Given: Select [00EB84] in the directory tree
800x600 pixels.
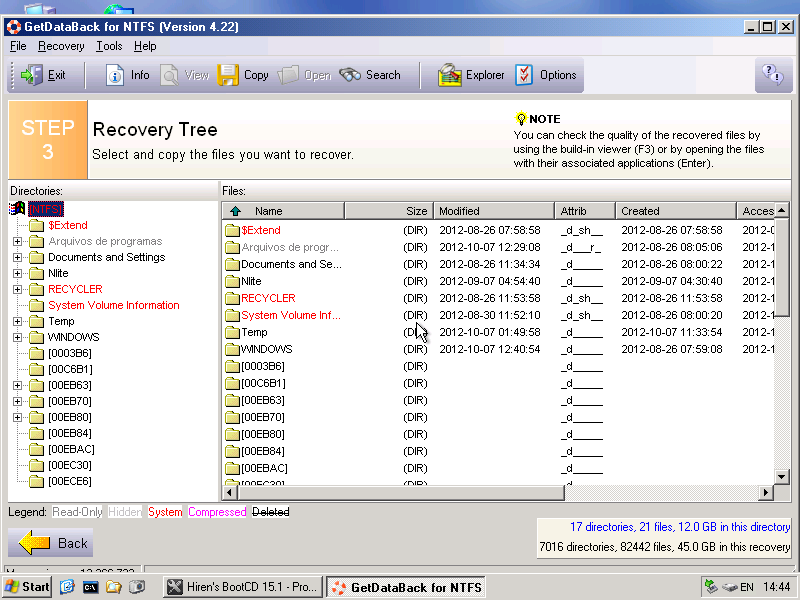Looking at the screenshot, I should (x=70, y=433).
